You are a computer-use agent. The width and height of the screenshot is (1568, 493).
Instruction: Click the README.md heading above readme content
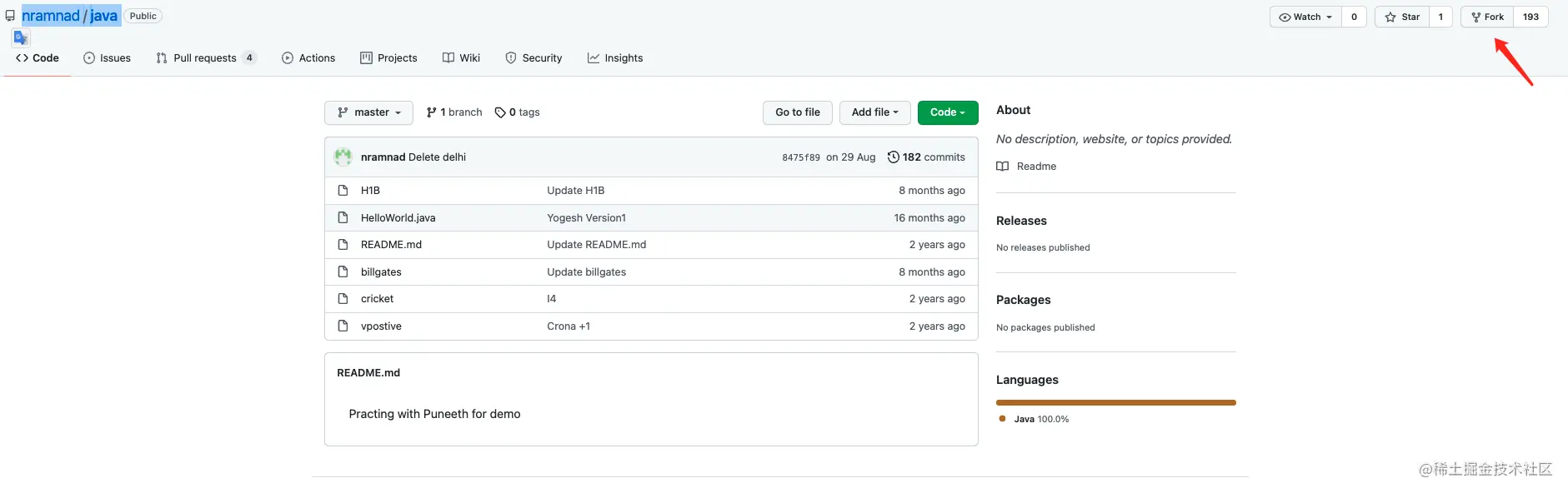[x=368, y=373]
